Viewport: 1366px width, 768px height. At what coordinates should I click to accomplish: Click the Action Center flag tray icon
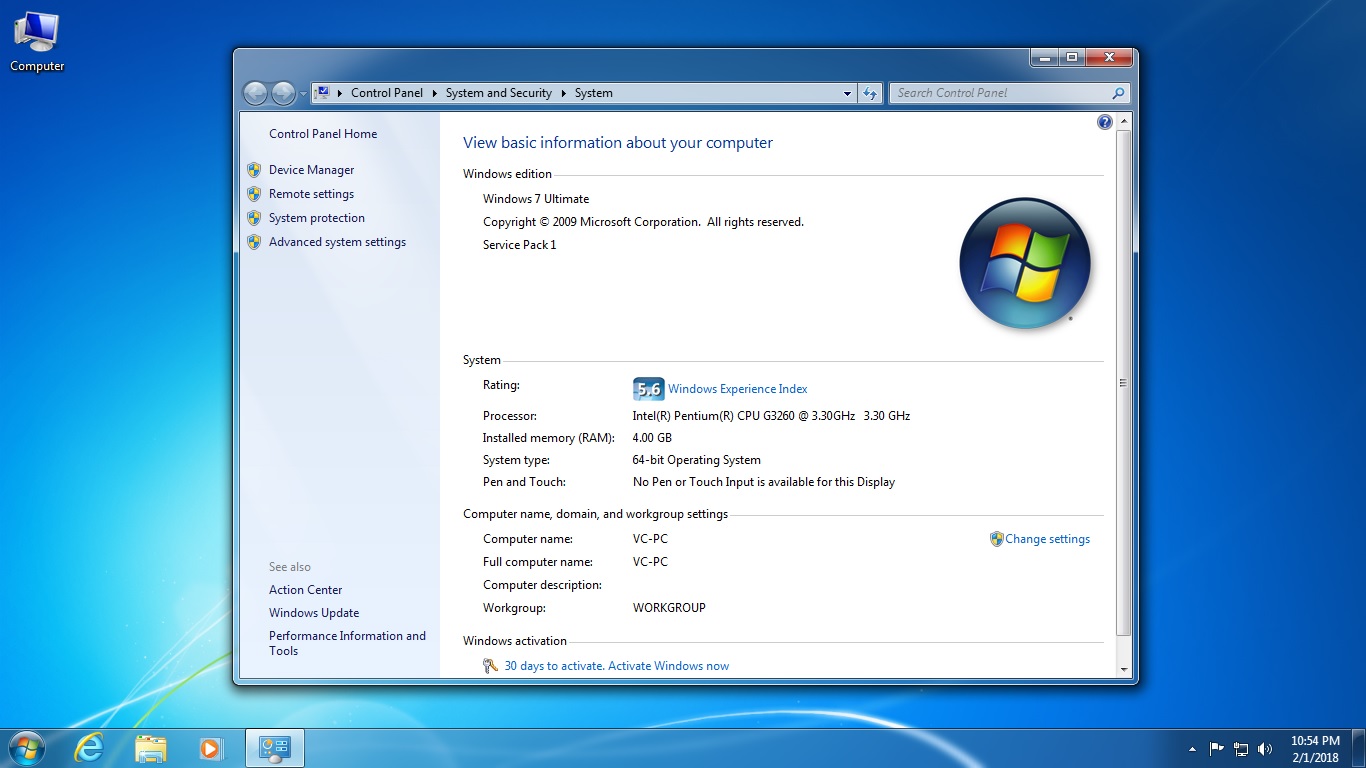coord(1217,748)
